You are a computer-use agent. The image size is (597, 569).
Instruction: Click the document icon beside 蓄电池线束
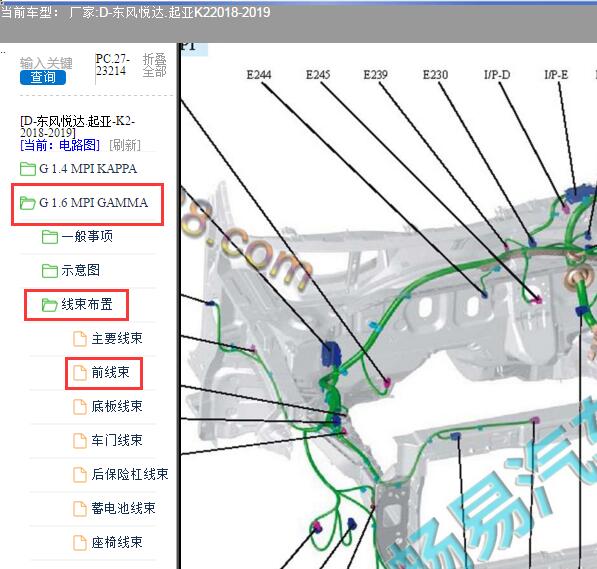(x=80, y=508)
